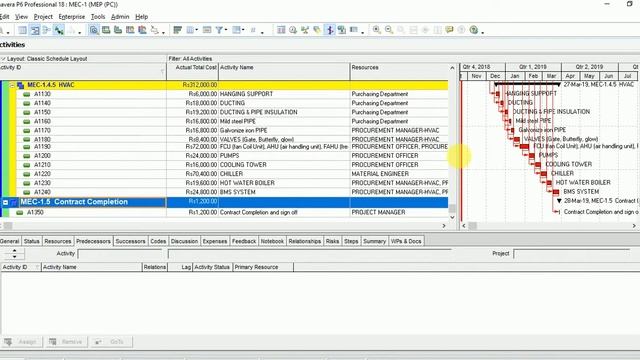The image size is (640, 360).
Task: Switch to the Successors tab
Action: point(130,241)
